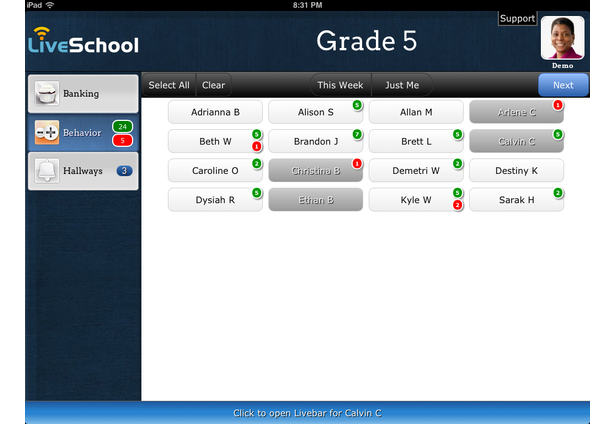
Task: Click the green 7 badge on Brandon J
Action: 357,135
